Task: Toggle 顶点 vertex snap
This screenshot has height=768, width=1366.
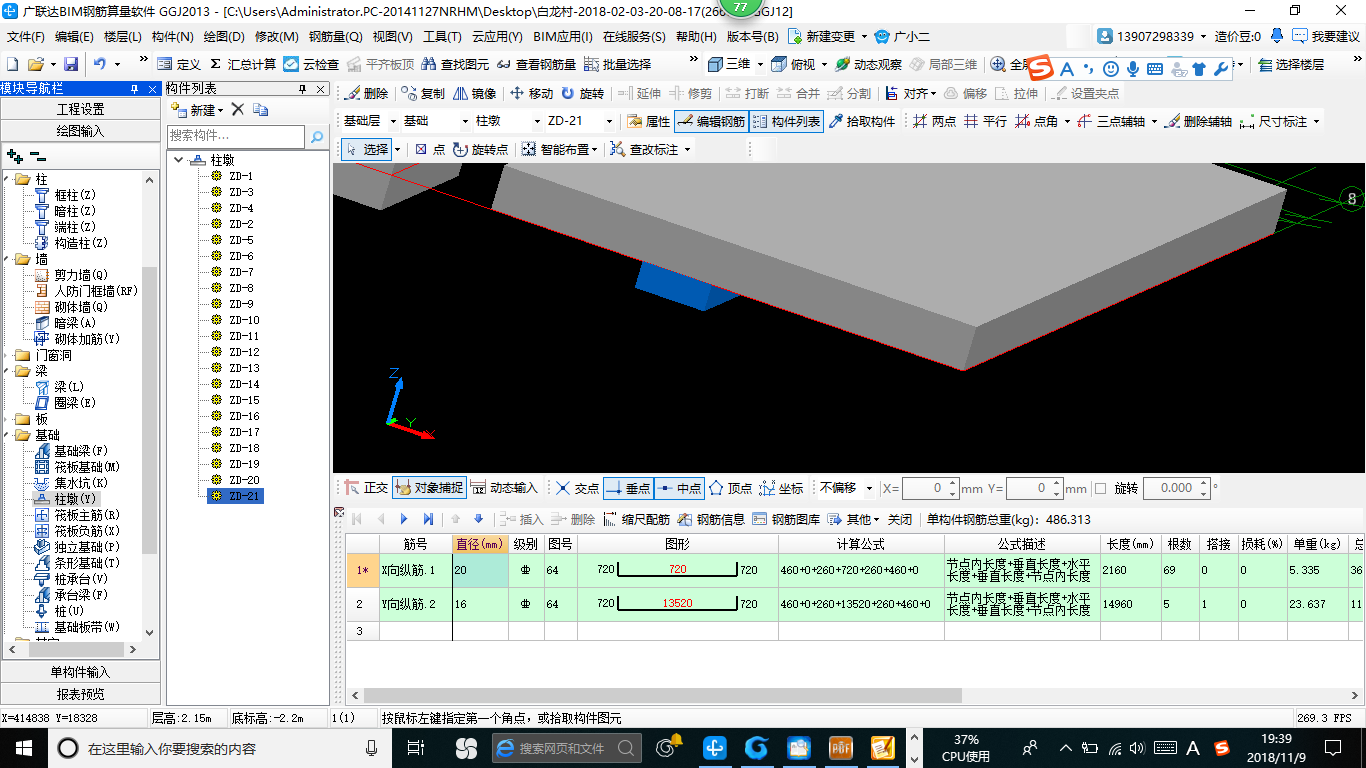Action: (730, 488)
